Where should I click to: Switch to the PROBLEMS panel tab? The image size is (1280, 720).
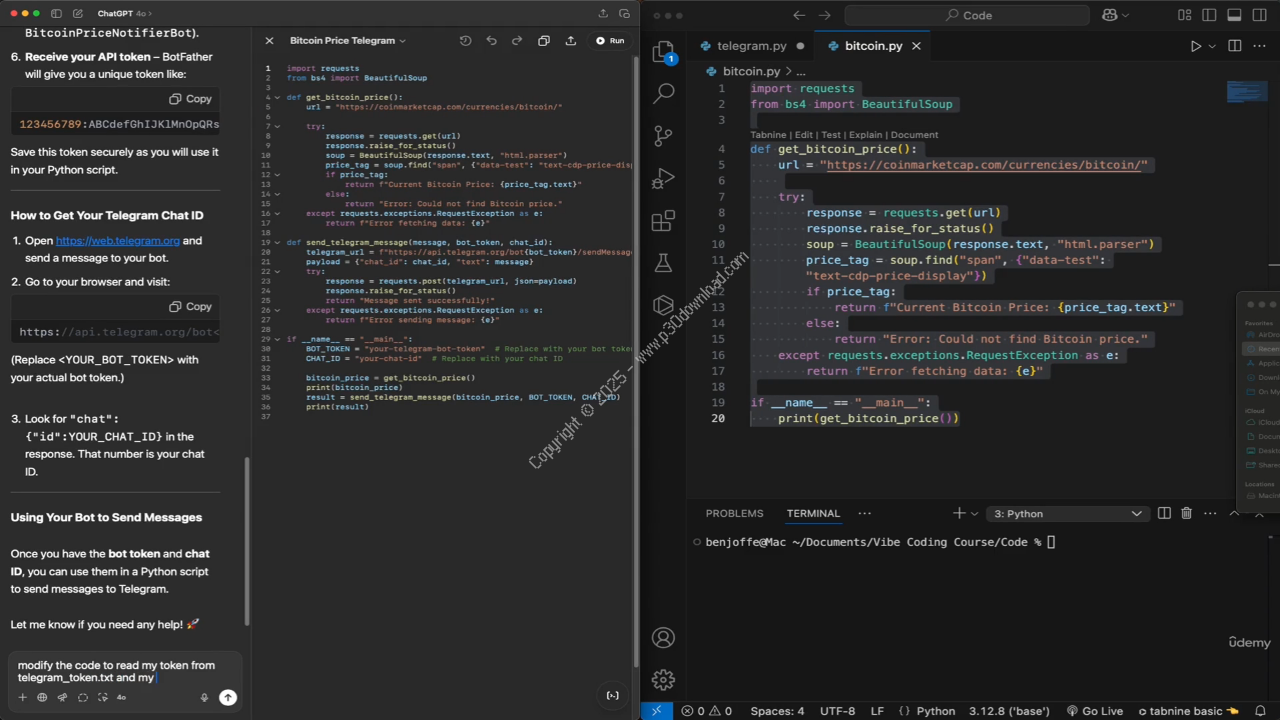[x=734, y=513]
